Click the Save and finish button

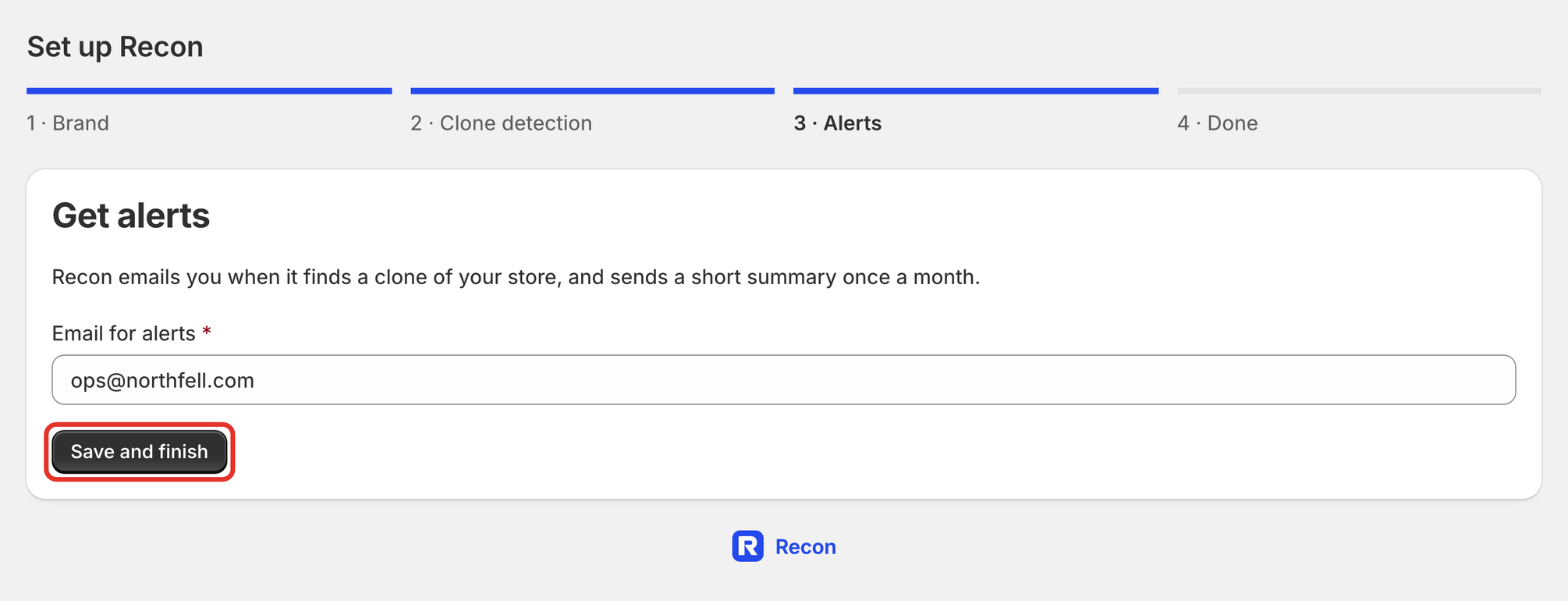click(140, 452)
